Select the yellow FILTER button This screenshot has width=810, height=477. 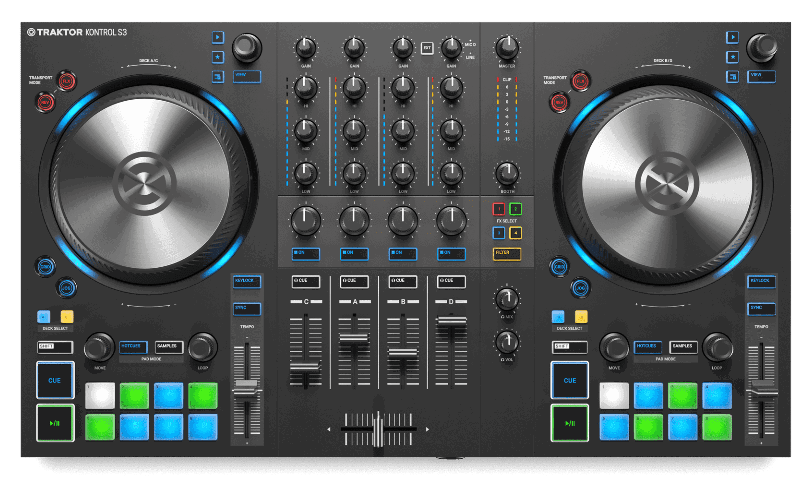507,254
